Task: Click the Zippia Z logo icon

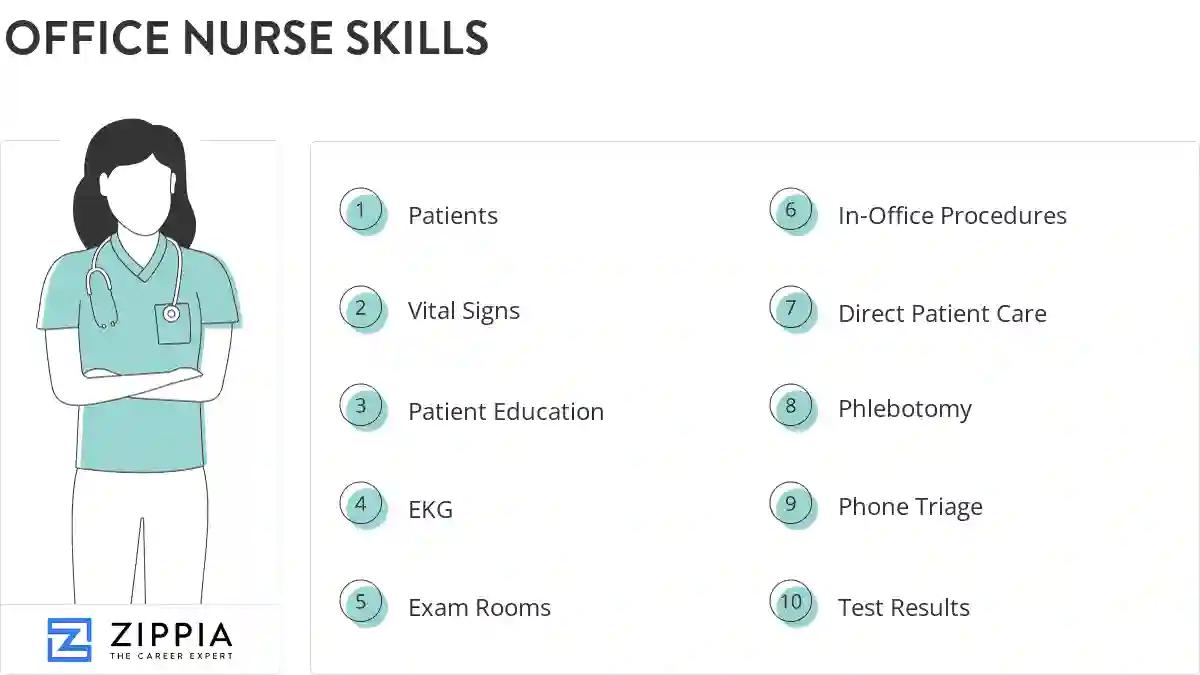Action: point(69,639)
